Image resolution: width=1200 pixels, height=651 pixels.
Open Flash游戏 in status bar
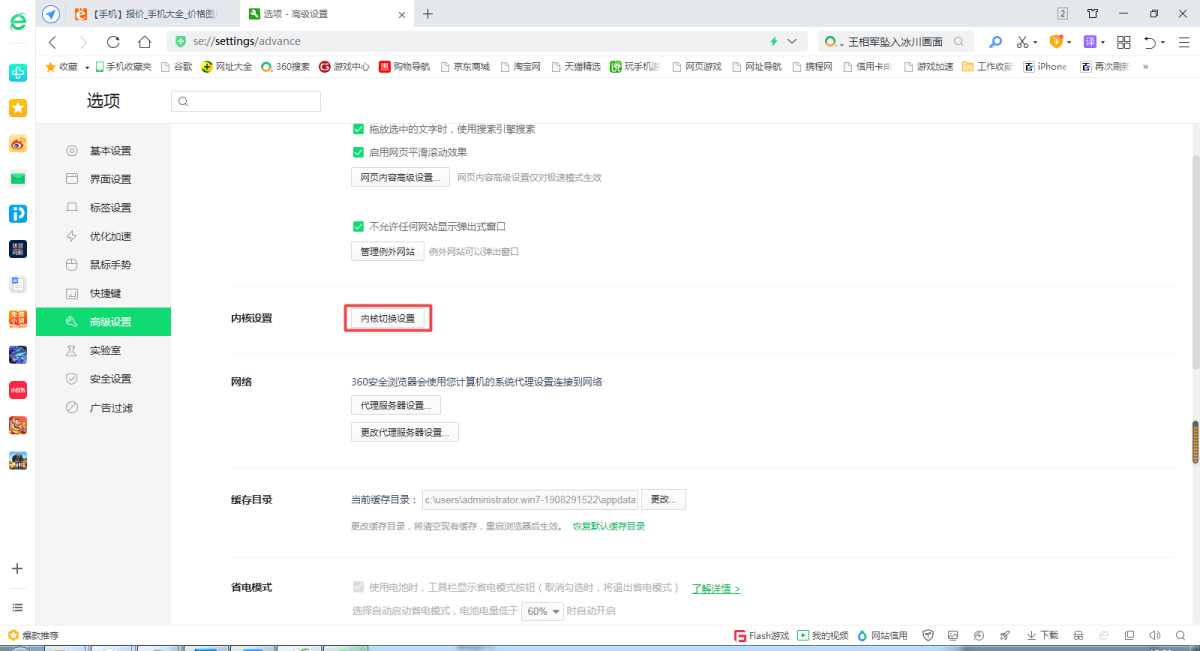coord(762,635)
